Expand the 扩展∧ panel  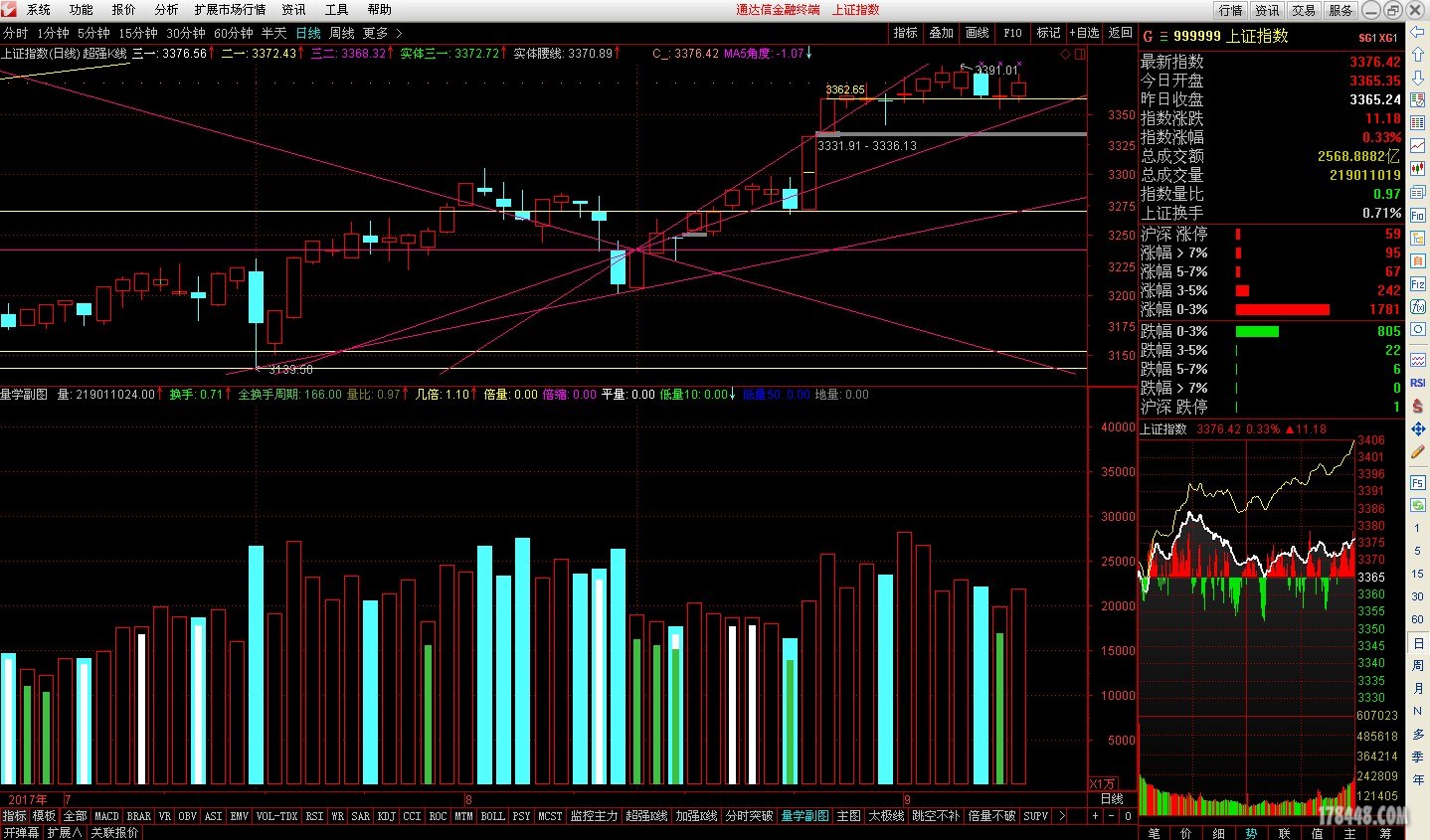pyautogui.click(x=65, y=833)
